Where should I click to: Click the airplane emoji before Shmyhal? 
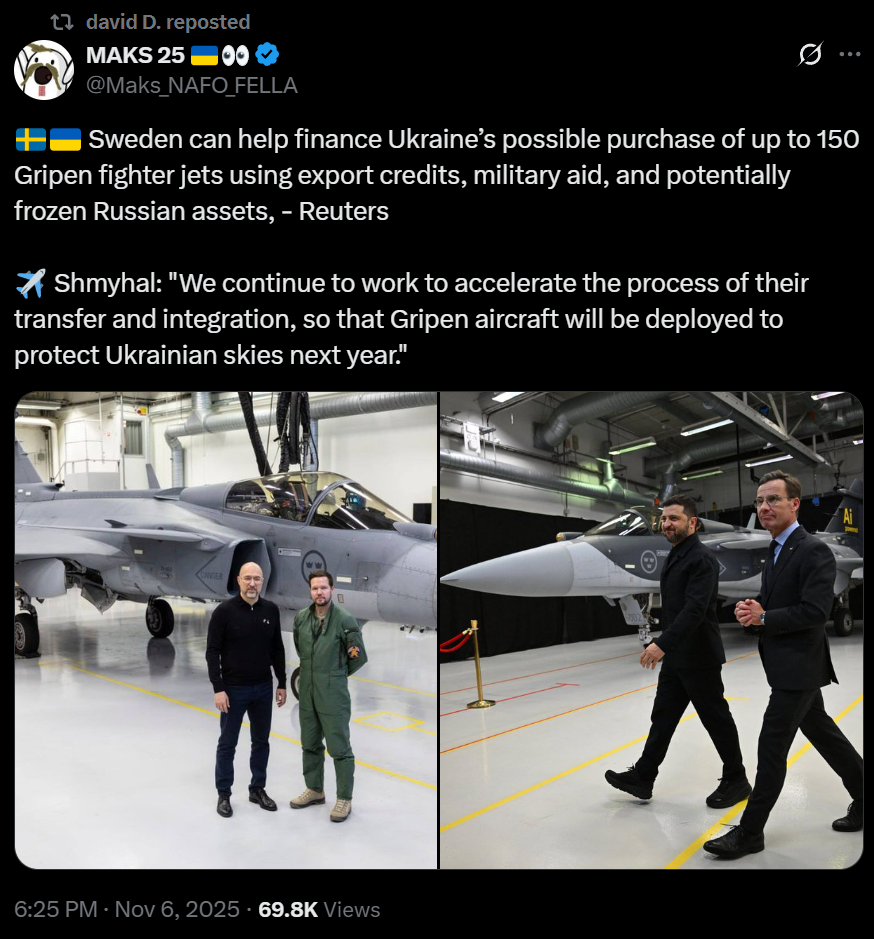click(x=30, y=283)
